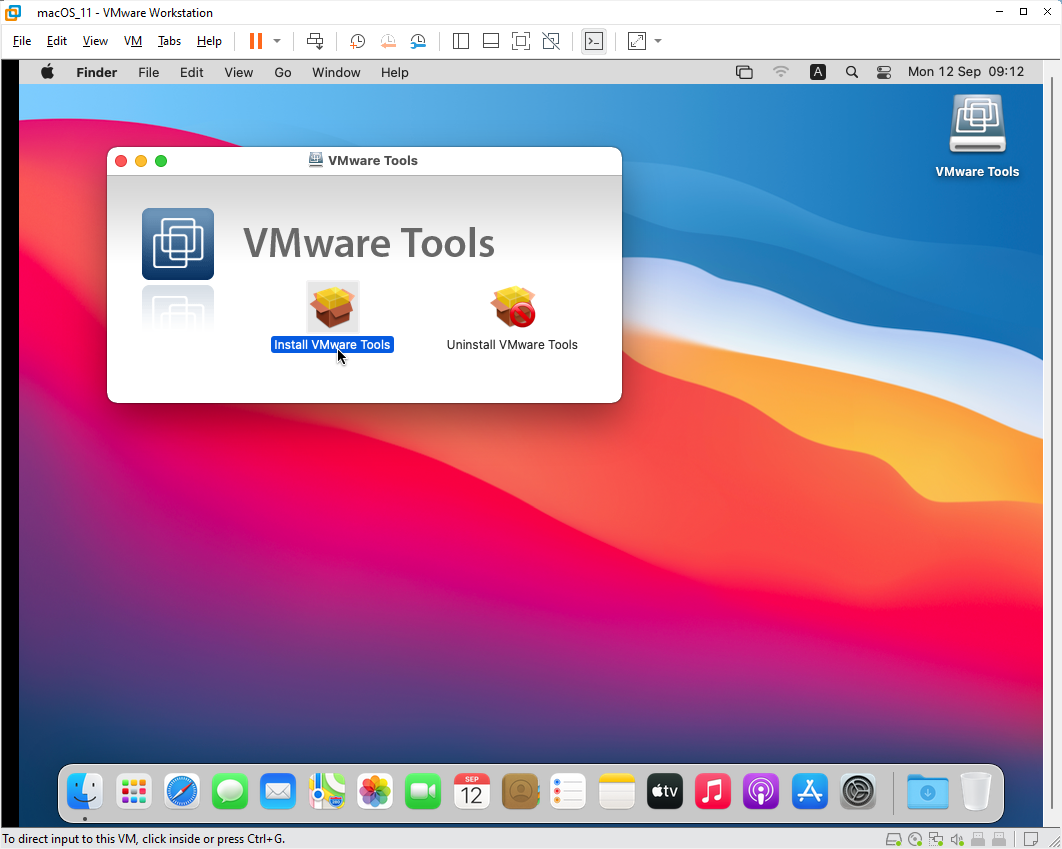Open Finder from the Dock

[85, 791]
